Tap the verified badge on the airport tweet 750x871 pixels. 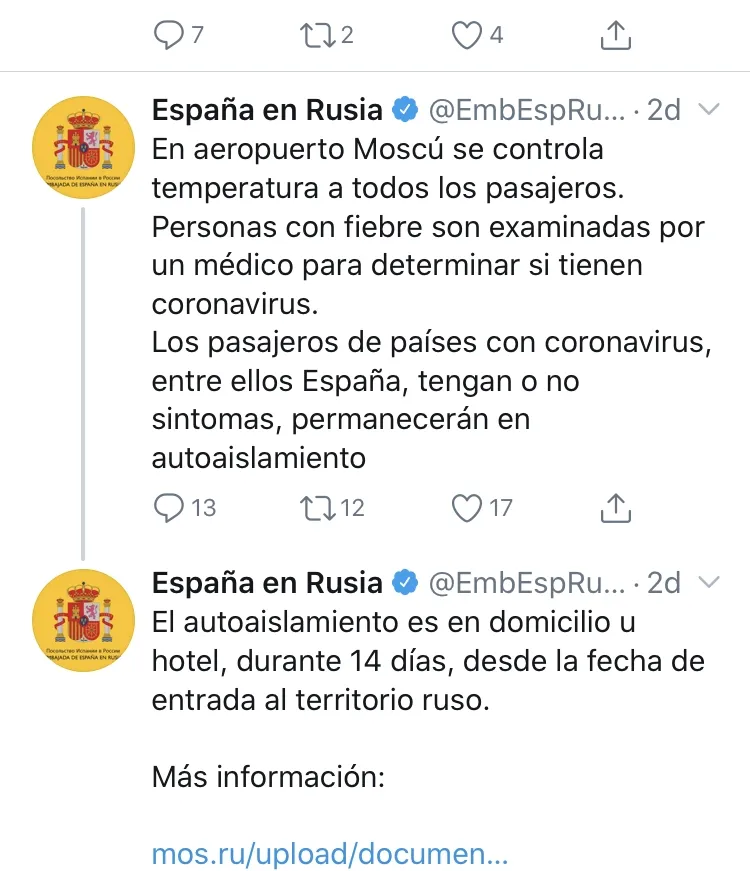click(x=404, y=110)
